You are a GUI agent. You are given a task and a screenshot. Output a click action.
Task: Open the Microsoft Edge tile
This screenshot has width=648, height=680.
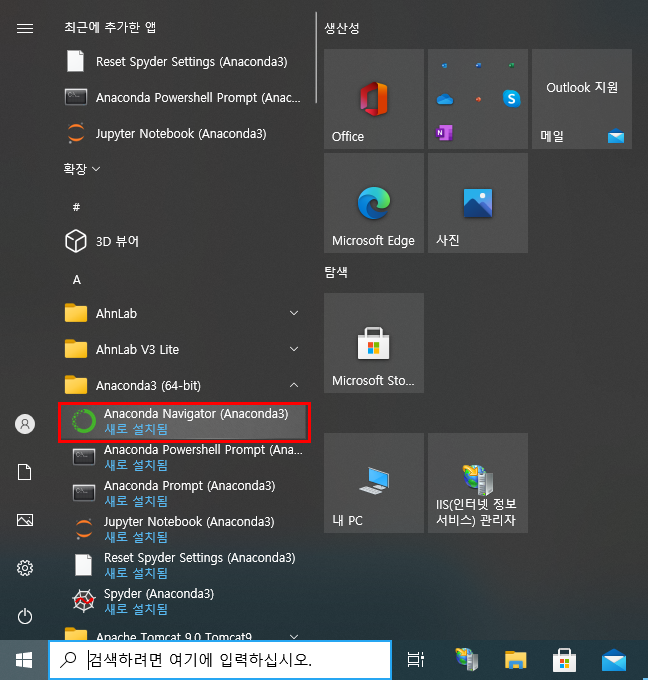374,203
